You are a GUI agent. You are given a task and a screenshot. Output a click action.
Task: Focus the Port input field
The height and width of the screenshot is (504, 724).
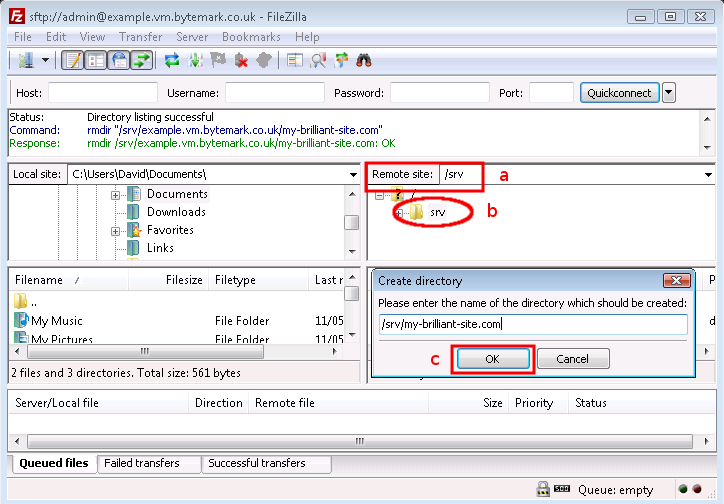(551, 93)
